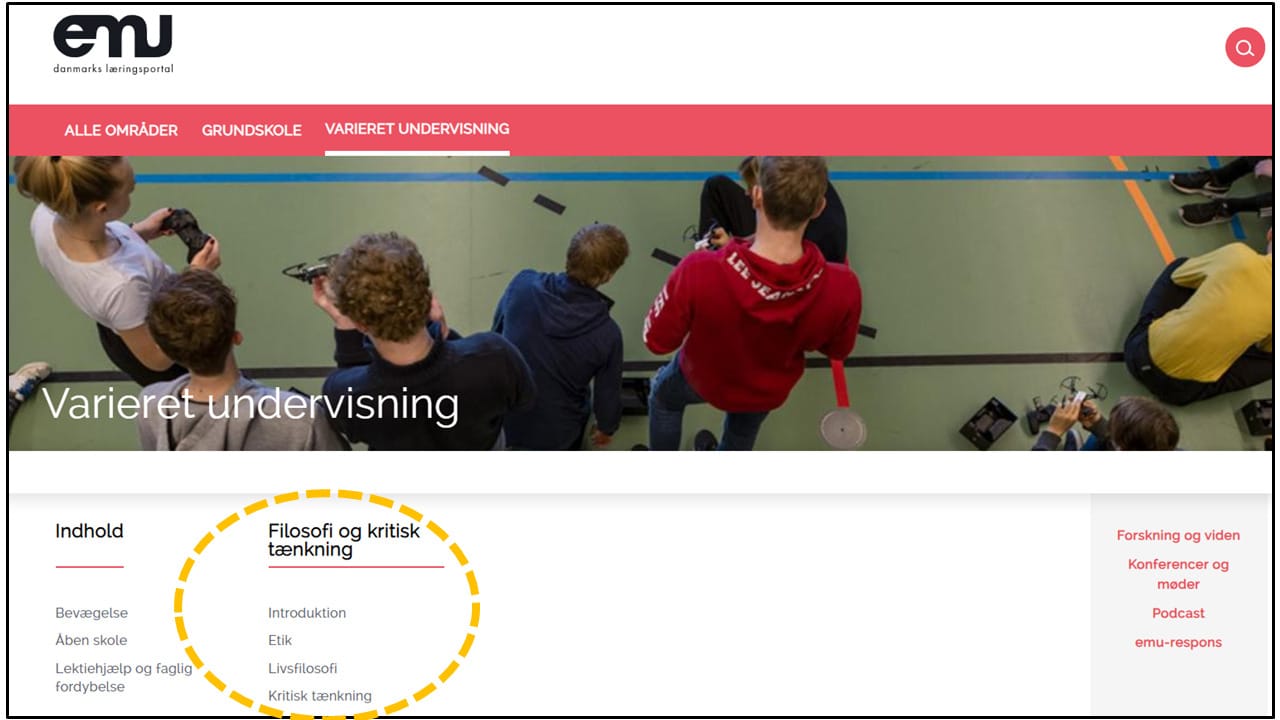Open the Livsfilosofi page link
The height and width of the screenshot is (720, 1280).
pos(303,668)
